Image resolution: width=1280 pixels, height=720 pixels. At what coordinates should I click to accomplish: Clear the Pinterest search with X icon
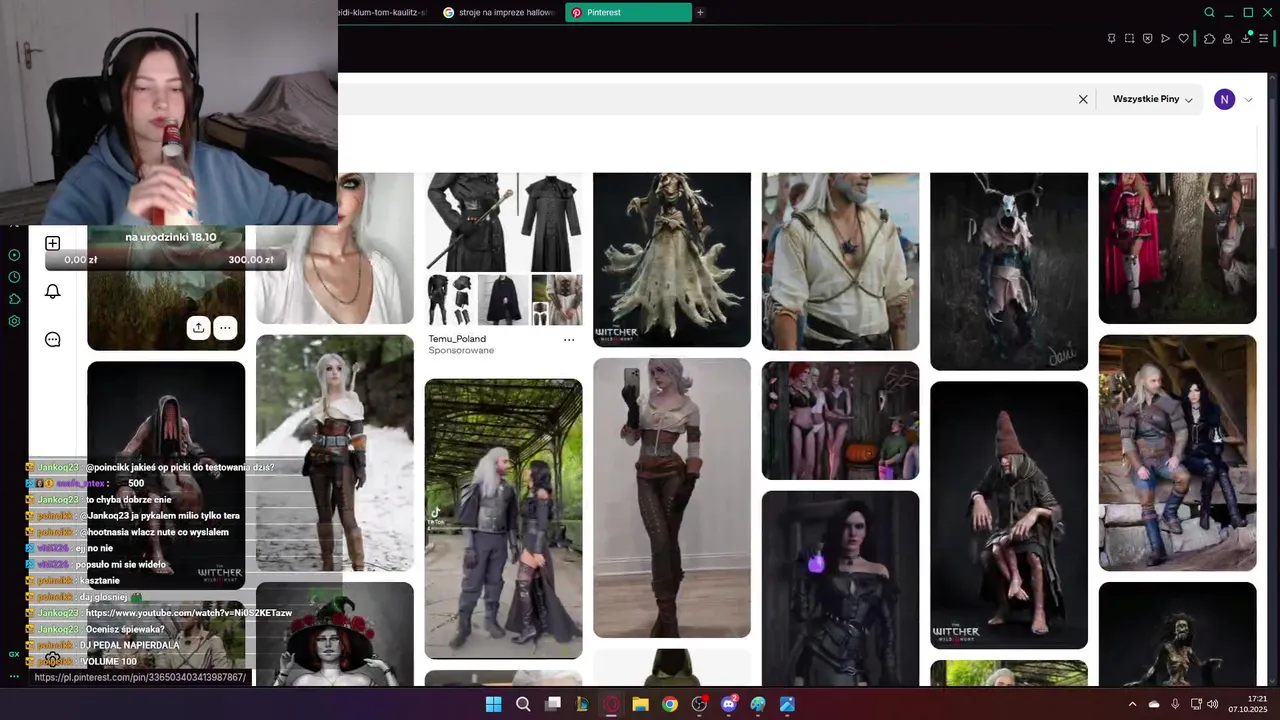(x=1083, y=99)
